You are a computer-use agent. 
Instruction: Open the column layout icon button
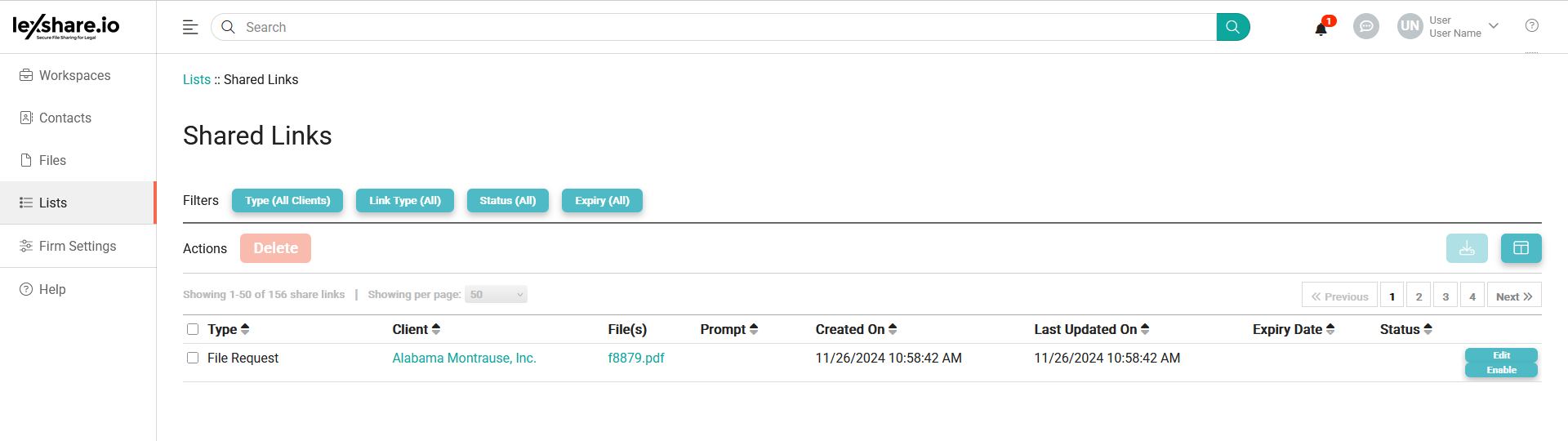(1521, 248)
